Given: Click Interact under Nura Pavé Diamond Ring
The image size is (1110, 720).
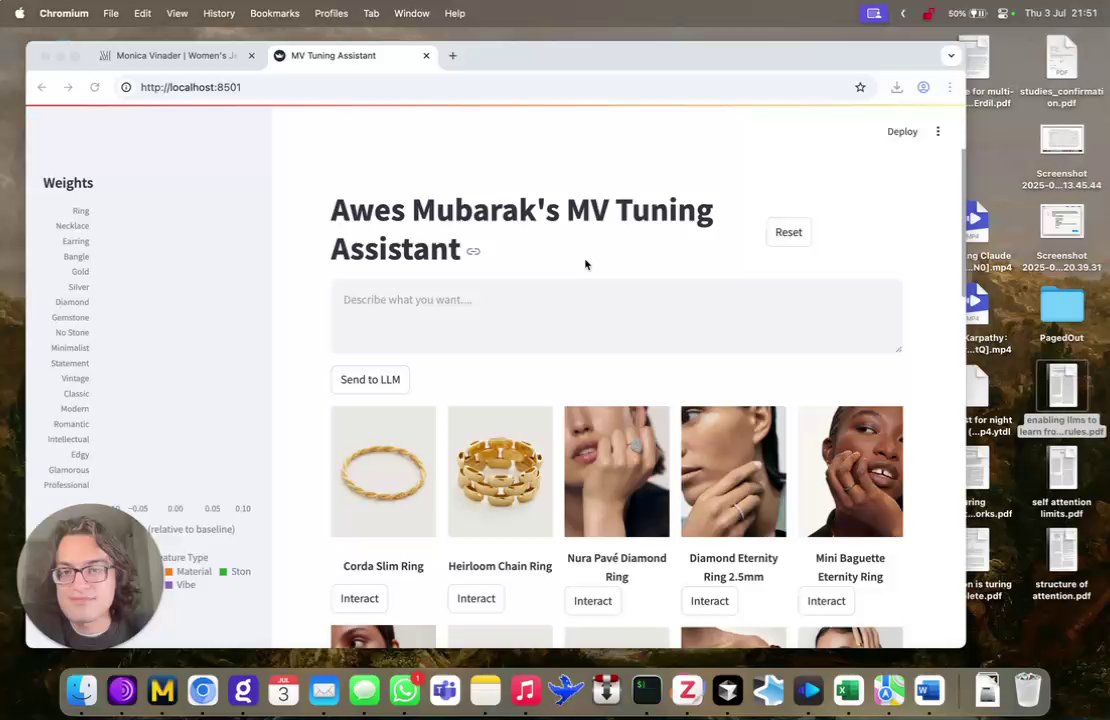Looking at the screenshot, I should click(593, 601).
